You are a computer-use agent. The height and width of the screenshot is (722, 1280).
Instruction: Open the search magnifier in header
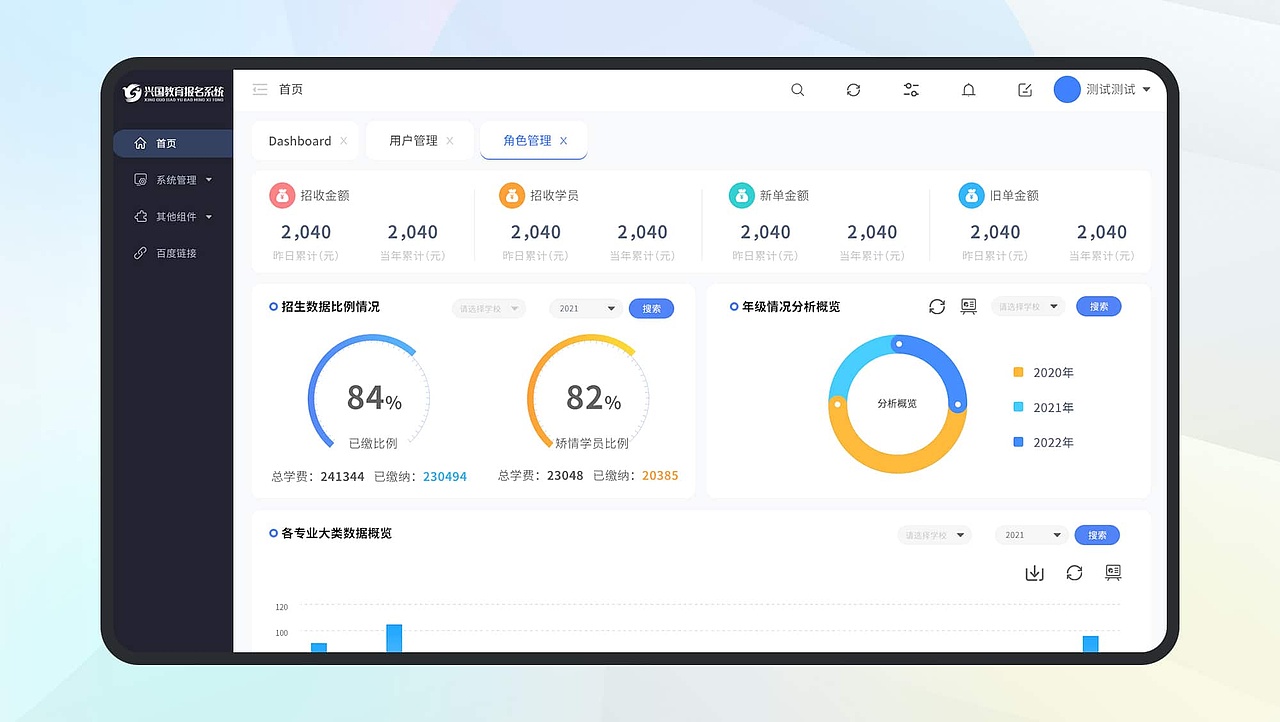pos(797,90)
